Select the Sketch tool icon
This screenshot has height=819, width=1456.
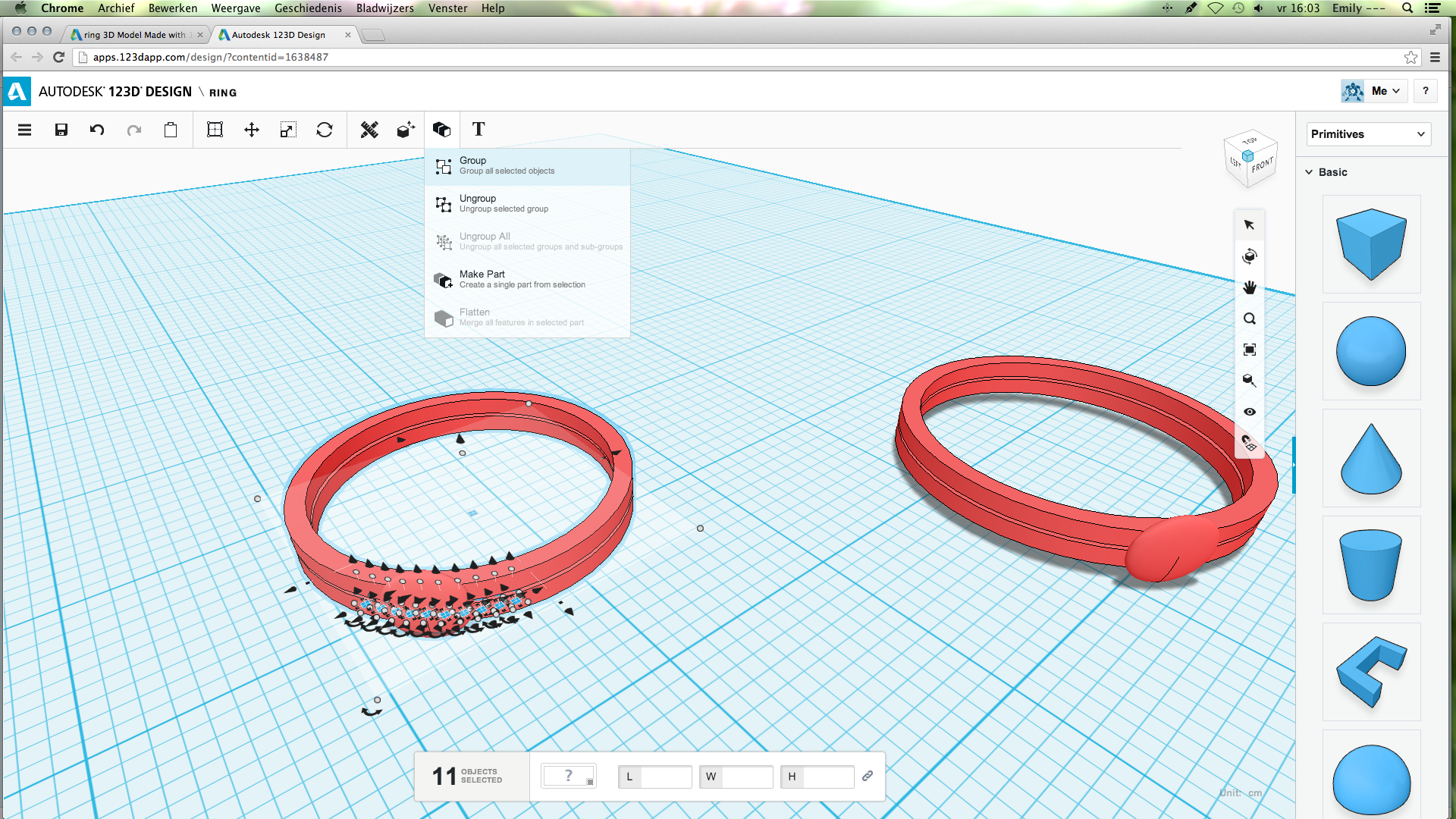[x=368, y=129]
